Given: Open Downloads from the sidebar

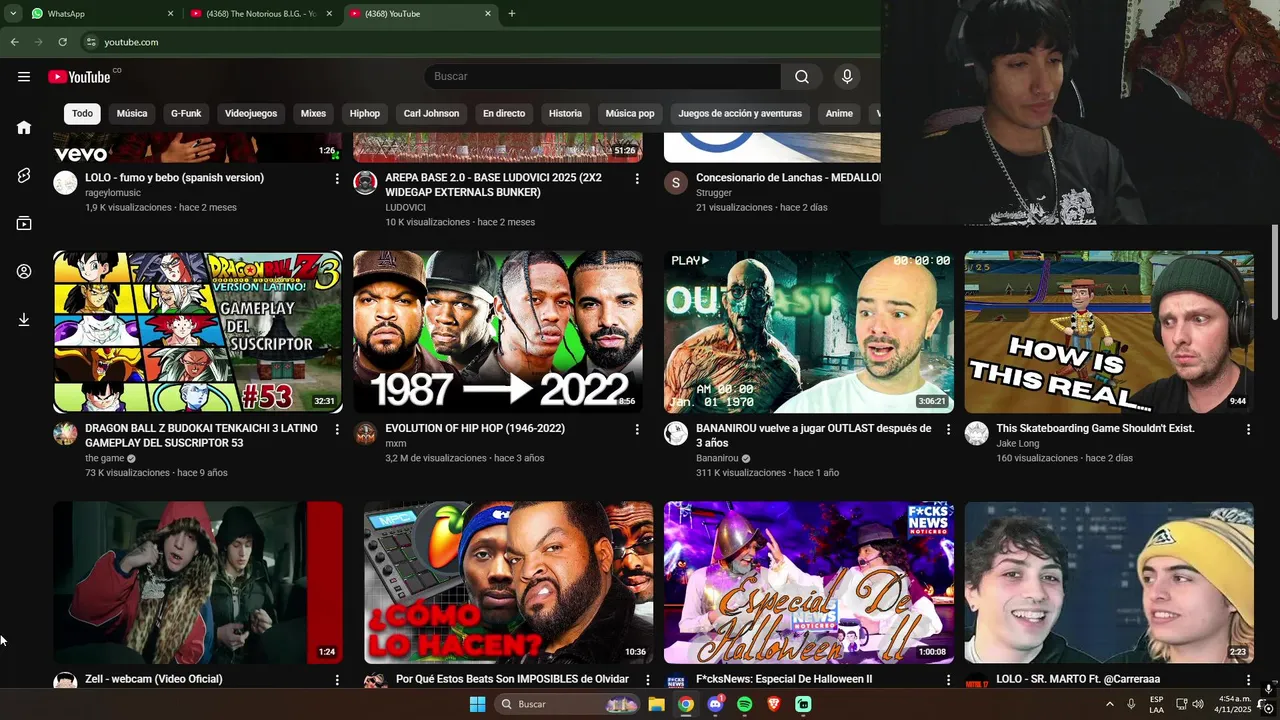Looking at the screenshot, I should coord(24,319).
